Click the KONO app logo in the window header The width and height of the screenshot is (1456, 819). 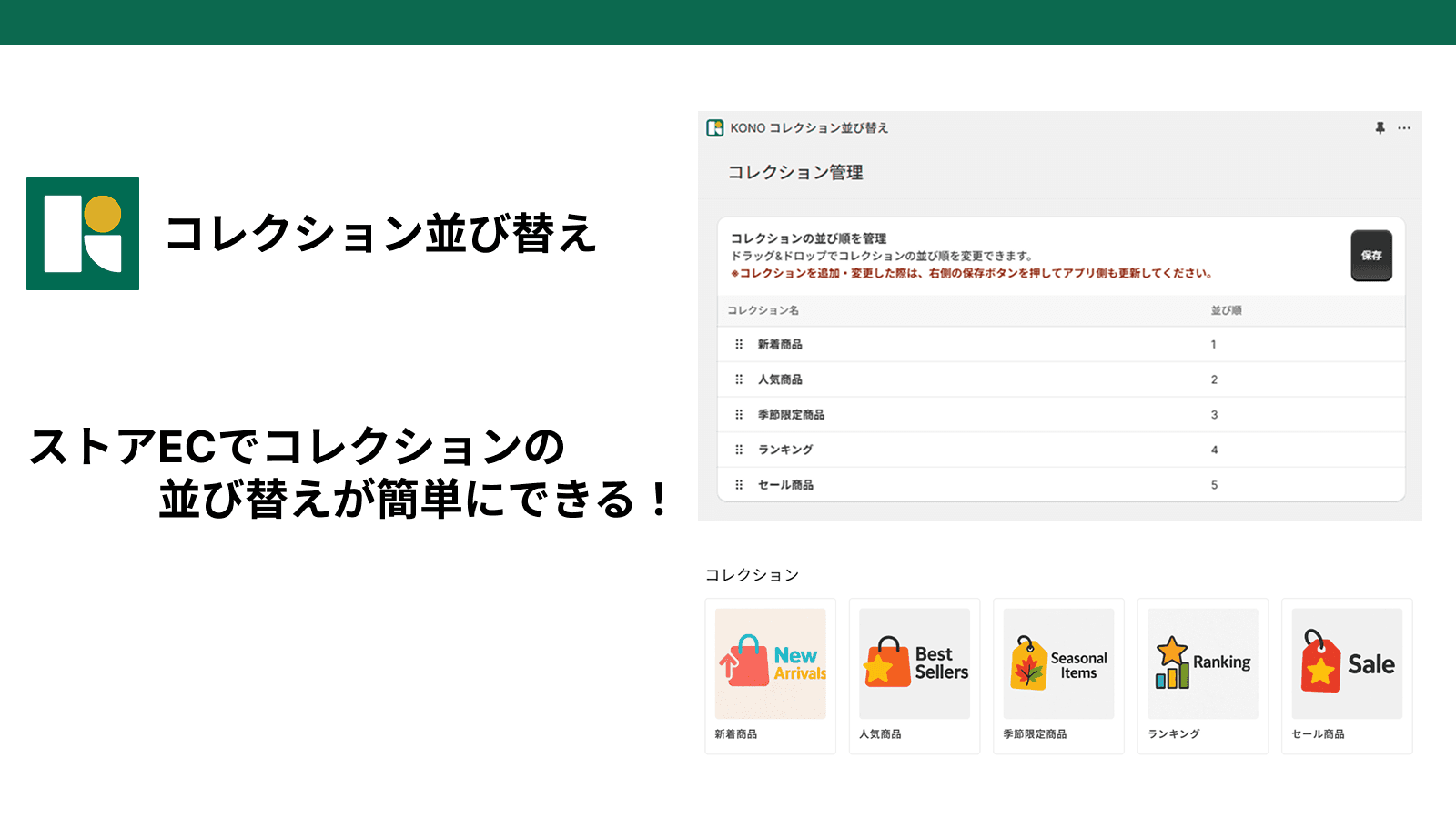point(715,128)
